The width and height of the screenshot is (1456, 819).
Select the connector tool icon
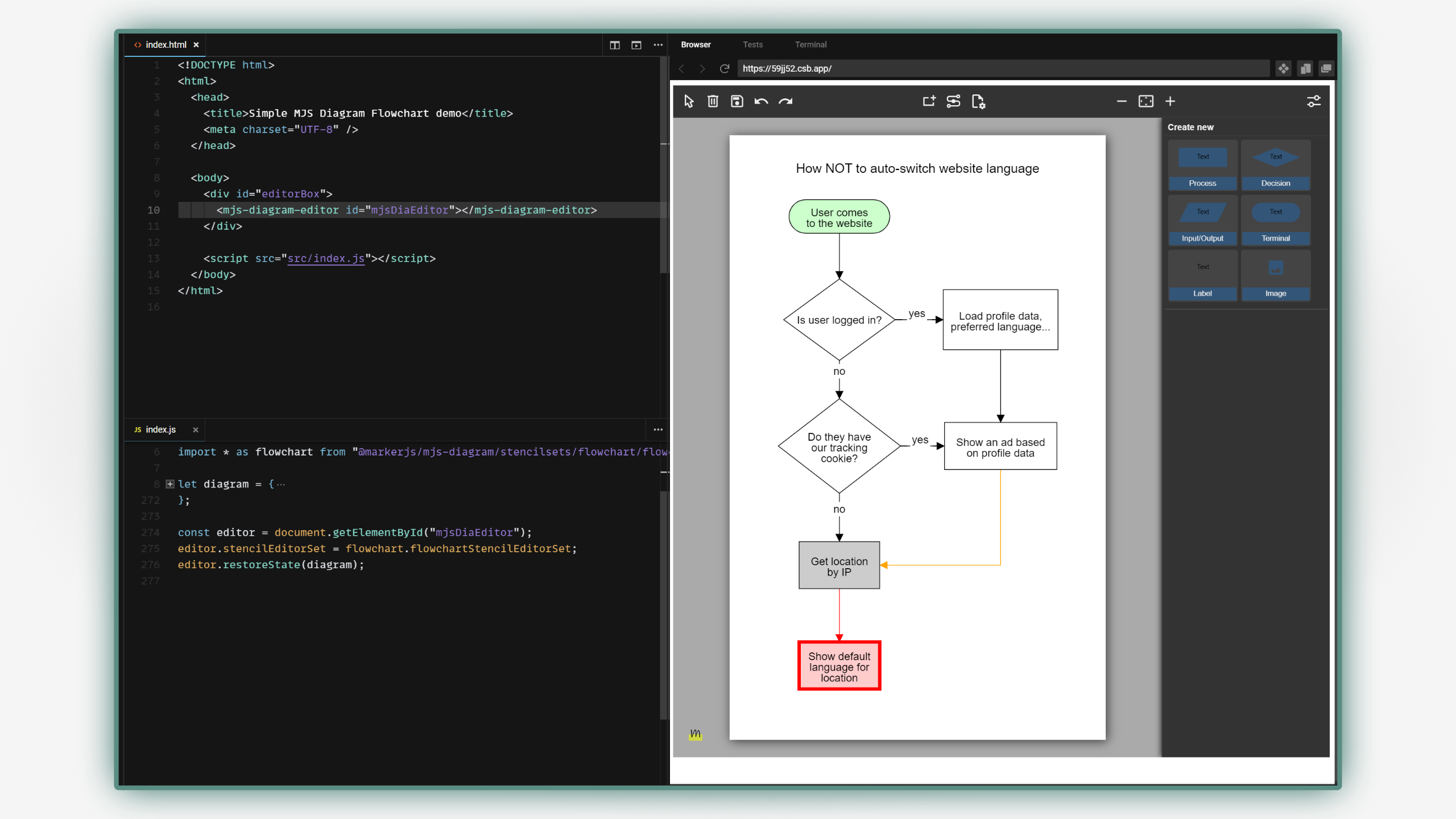click(x=953, y=101)
